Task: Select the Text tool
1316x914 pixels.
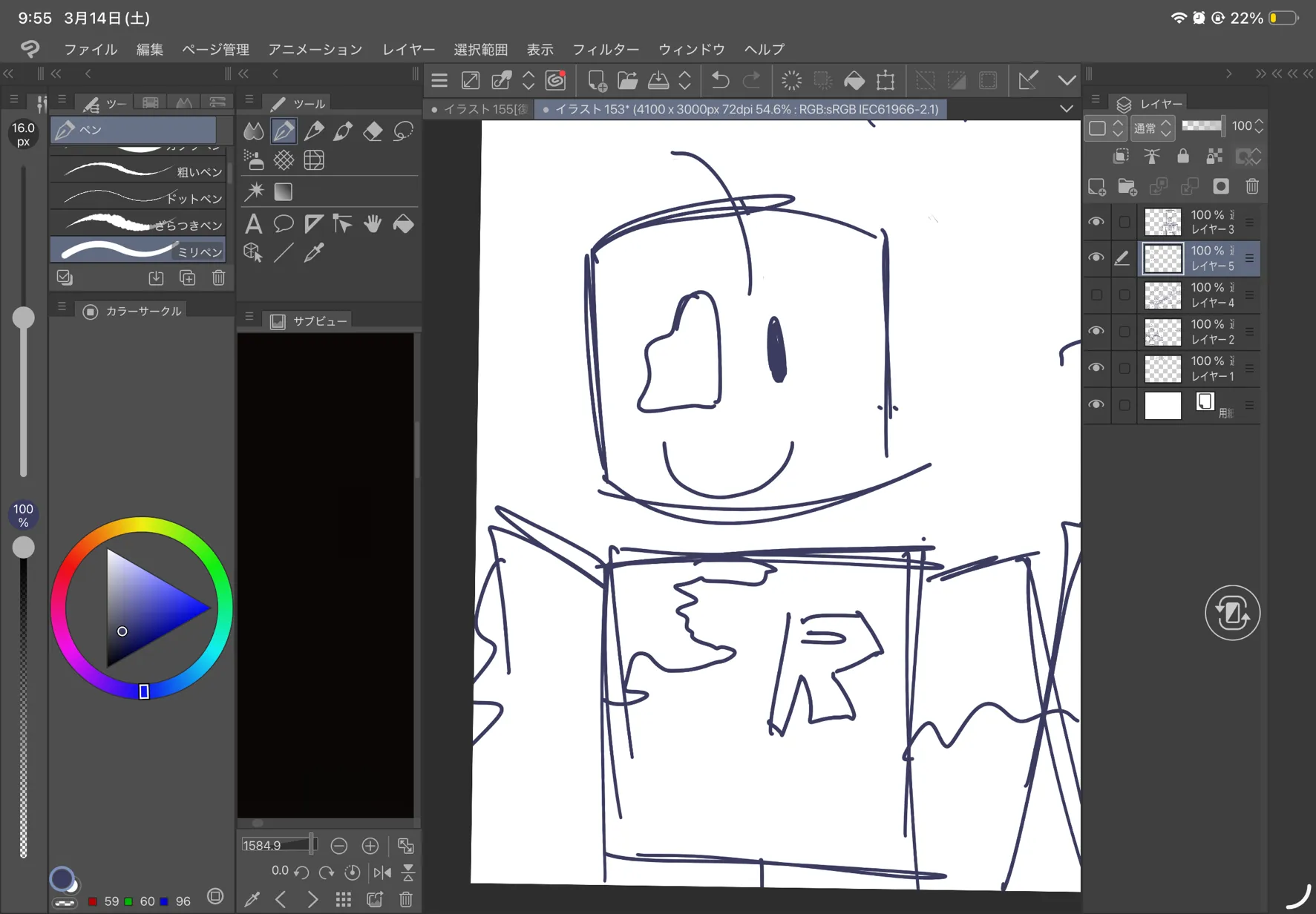Action: point(253,223)
